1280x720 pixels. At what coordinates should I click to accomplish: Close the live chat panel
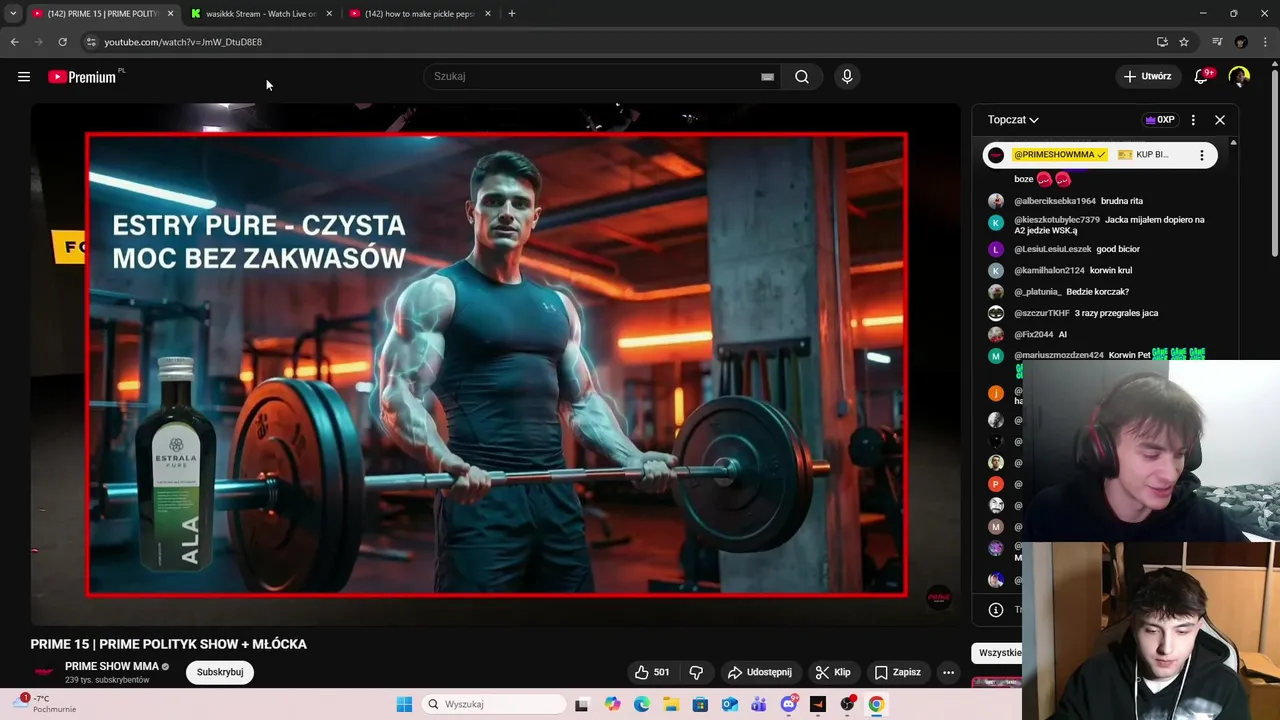point(1220,120)
